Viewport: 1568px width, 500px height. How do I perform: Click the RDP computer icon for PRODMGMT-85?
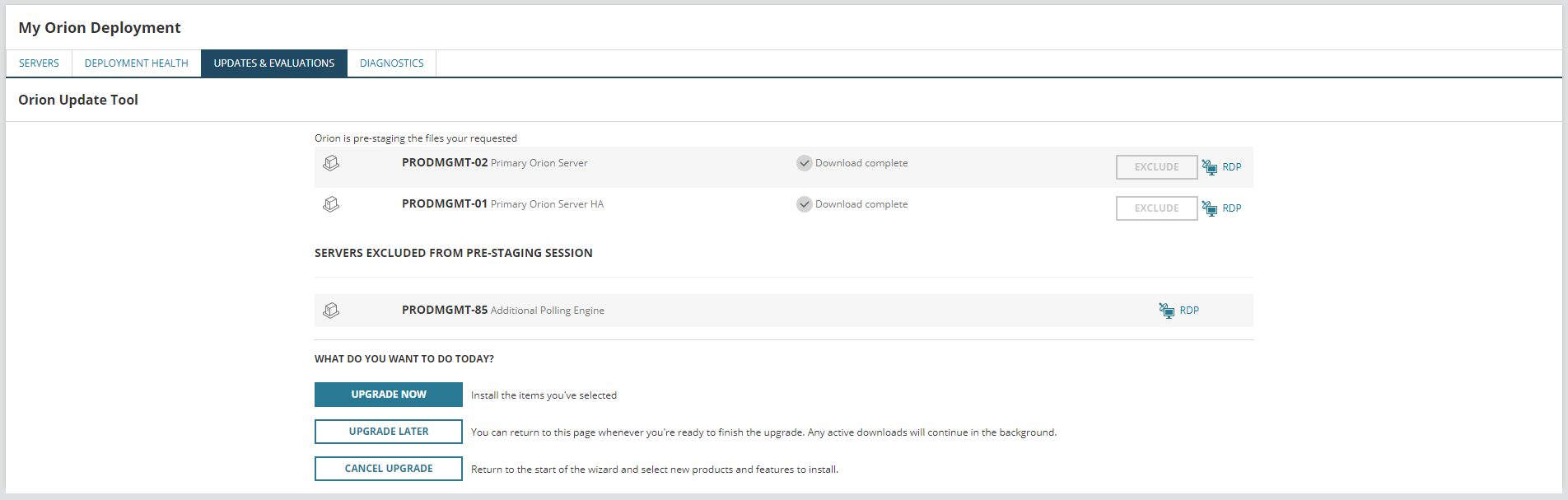click(1167, 311)
